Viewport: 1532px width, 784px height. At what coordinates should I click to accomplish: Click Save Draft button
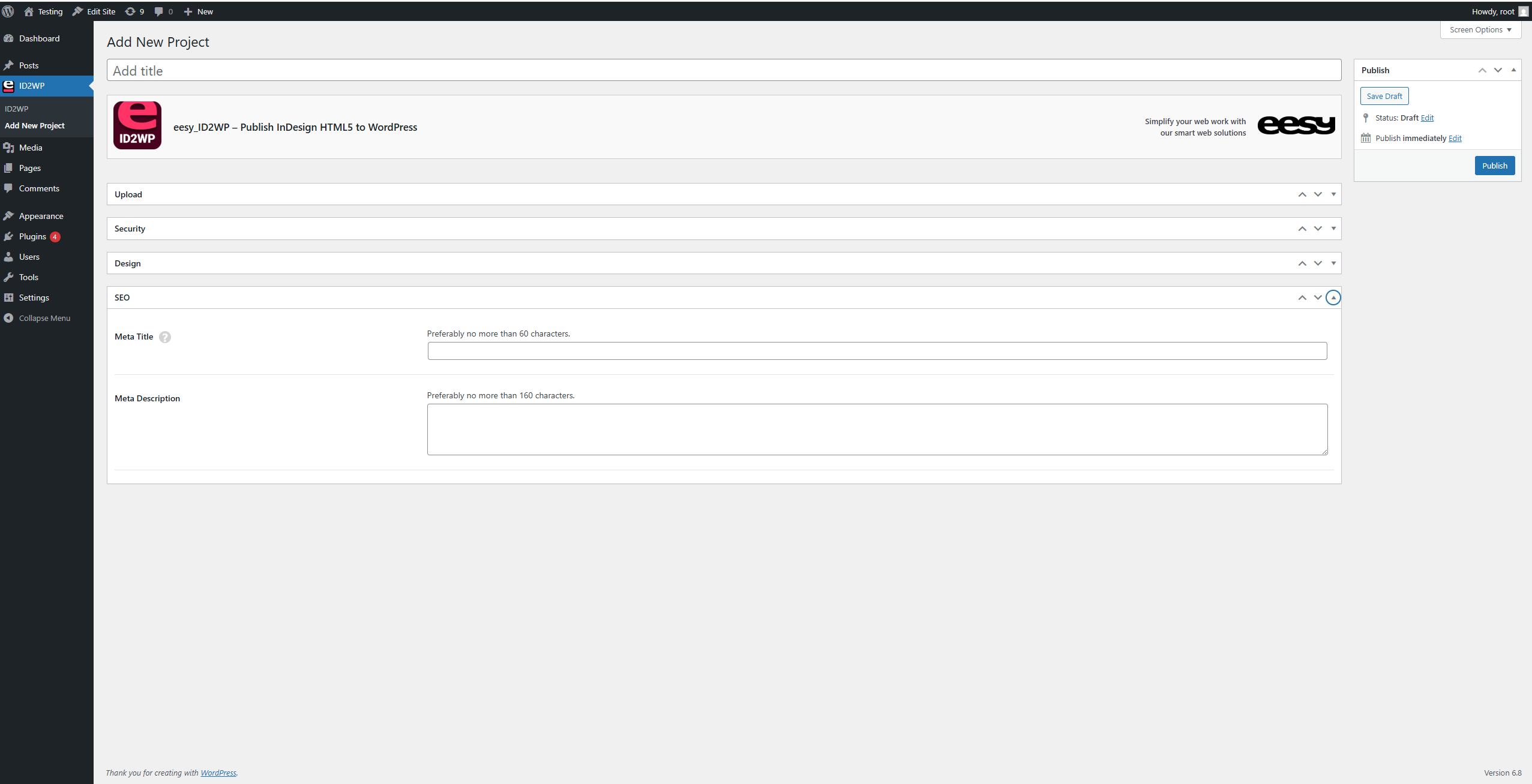click(1384, 96)
